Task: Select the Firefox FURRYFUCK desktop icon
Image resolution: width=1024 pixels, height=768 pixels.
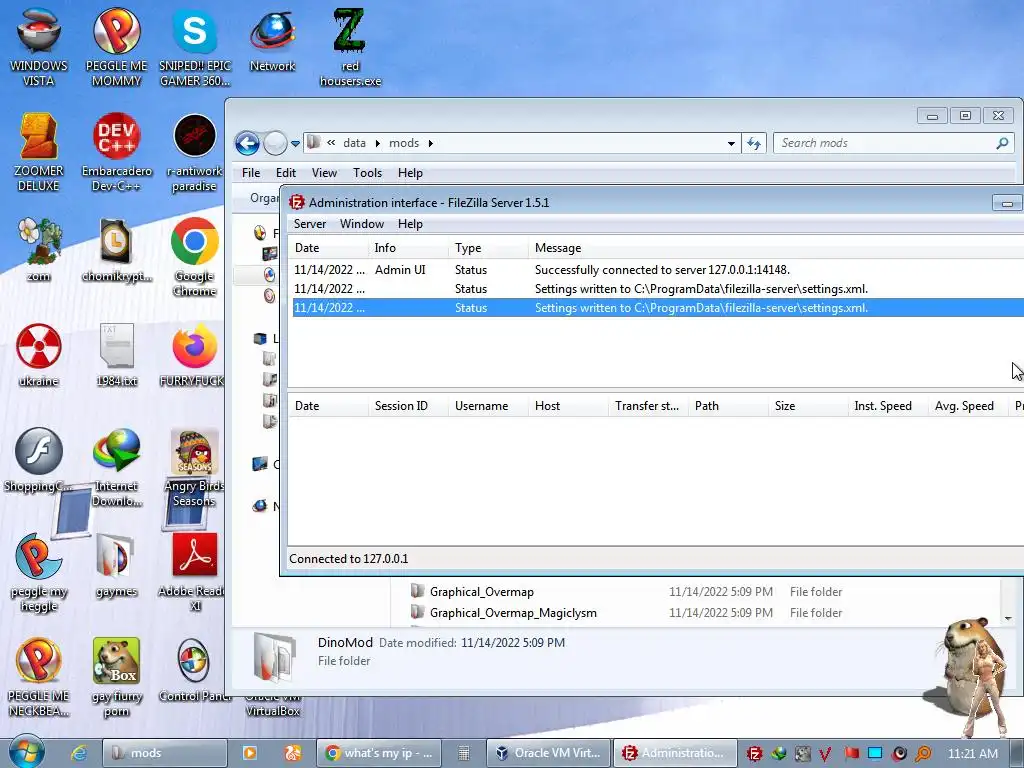Action: [x=195, y=355]
